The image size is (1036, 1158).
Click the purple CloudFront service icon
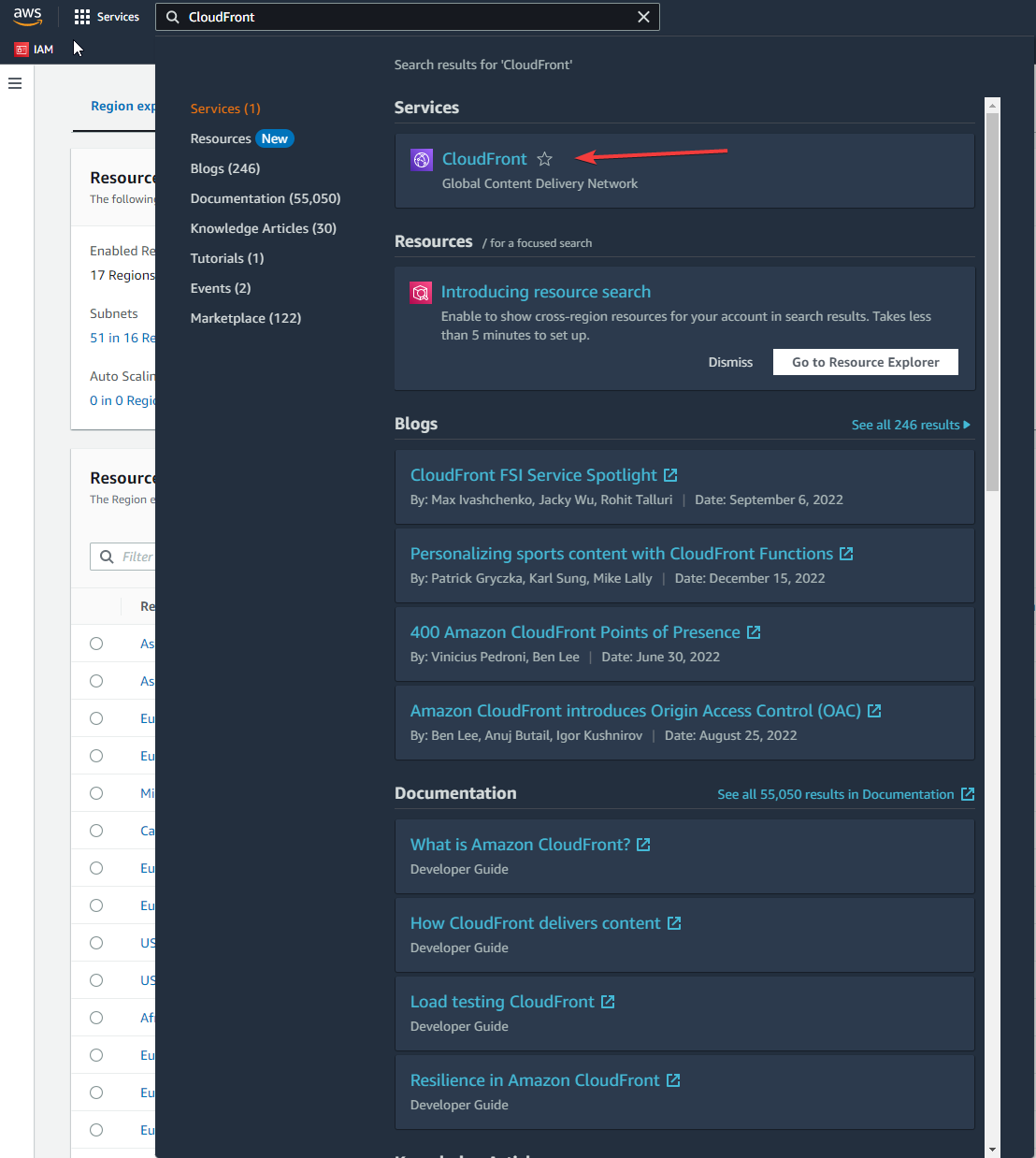click(422, 160)
